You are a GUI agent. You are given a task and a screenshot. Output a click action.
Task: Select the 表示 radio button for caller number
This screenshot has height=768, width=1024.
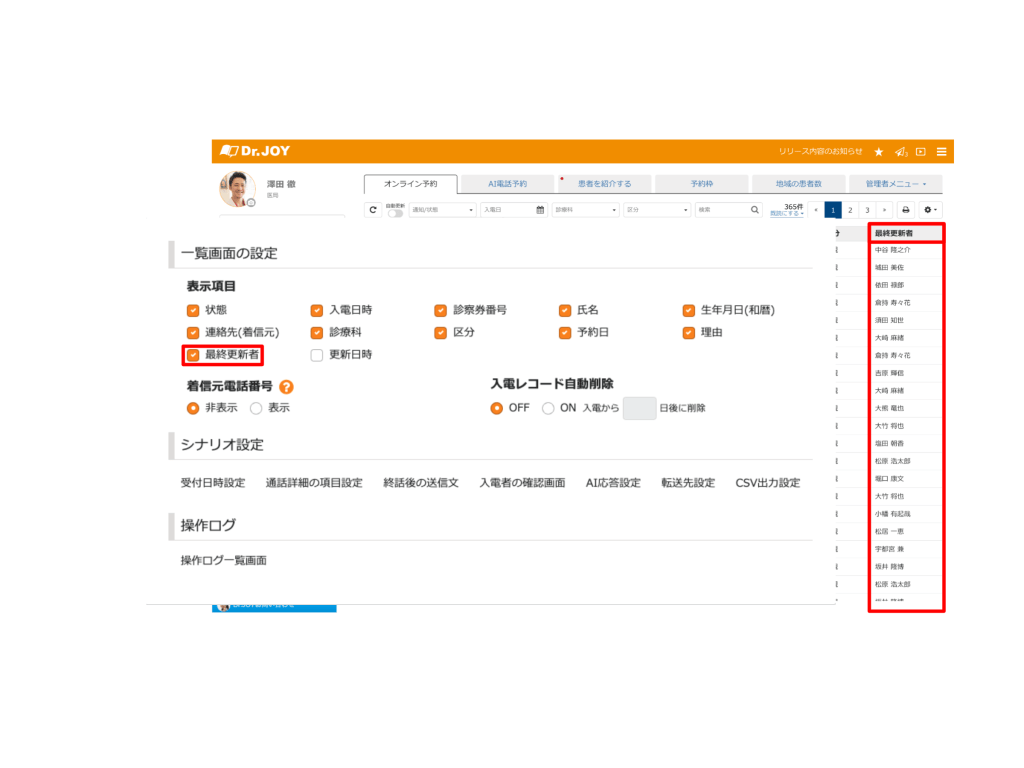point(256,408)
